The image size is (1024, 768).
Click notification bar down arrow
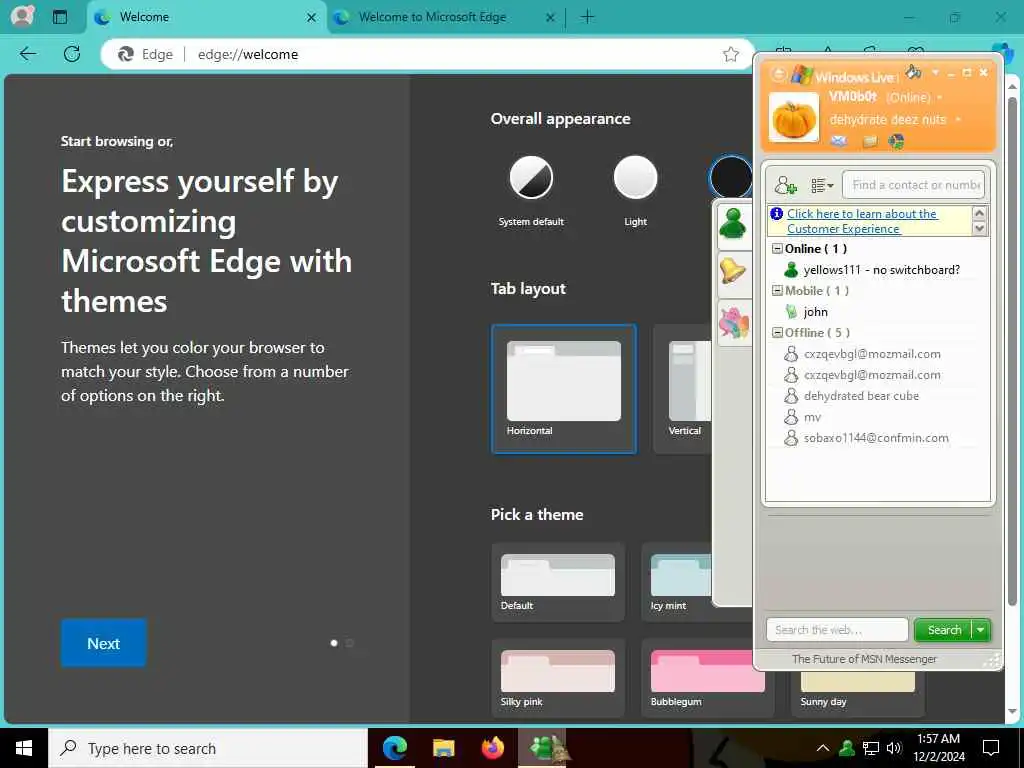[x=979, y=229]
